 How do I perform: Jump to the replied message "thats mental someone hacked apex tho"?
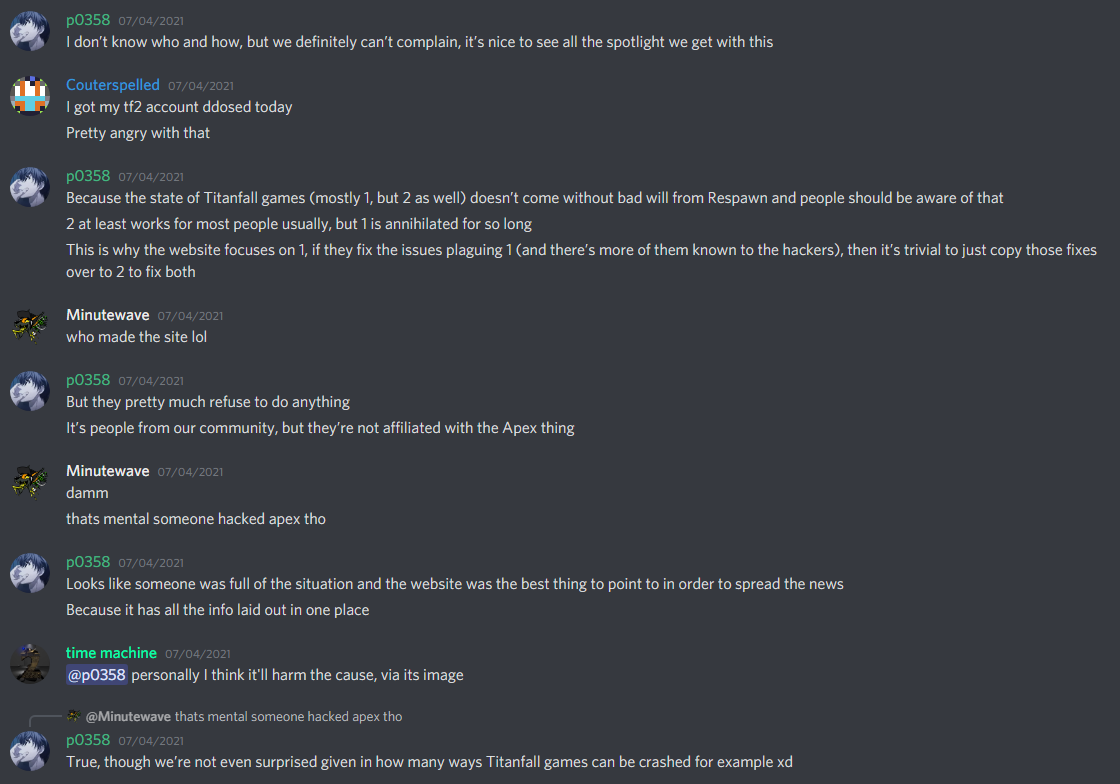[x=288, y=717]
